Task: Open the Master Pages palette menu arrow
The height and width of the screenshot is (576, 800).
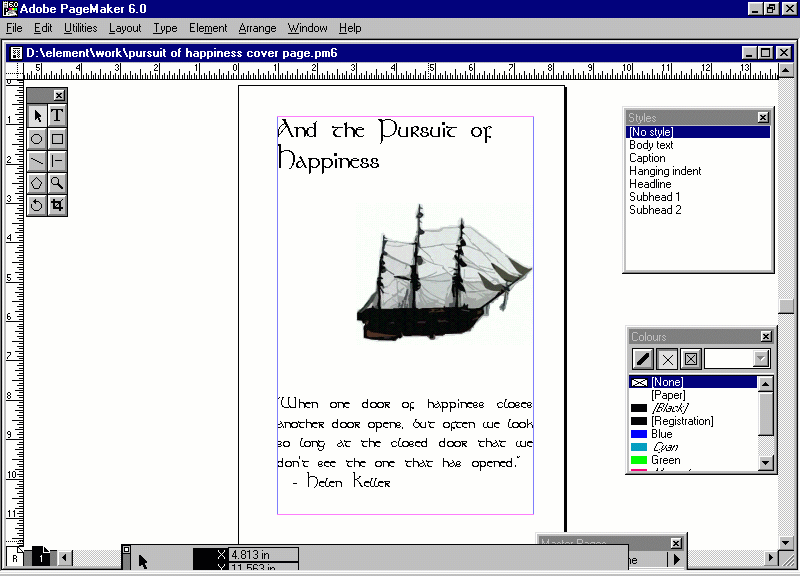Action: [677, 560]
